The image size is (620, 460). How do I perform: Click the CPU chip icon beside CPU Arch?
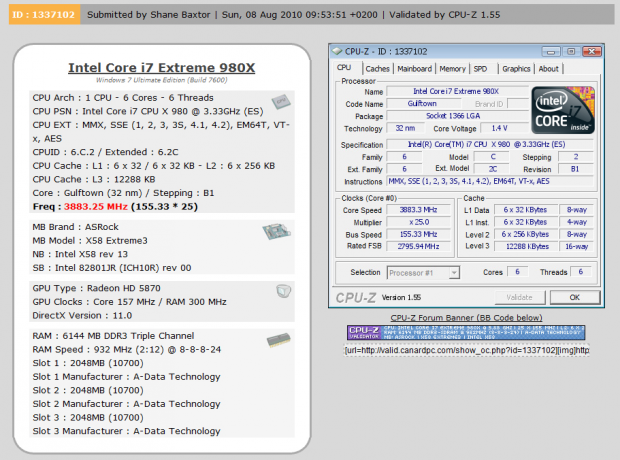coord(281,102)
